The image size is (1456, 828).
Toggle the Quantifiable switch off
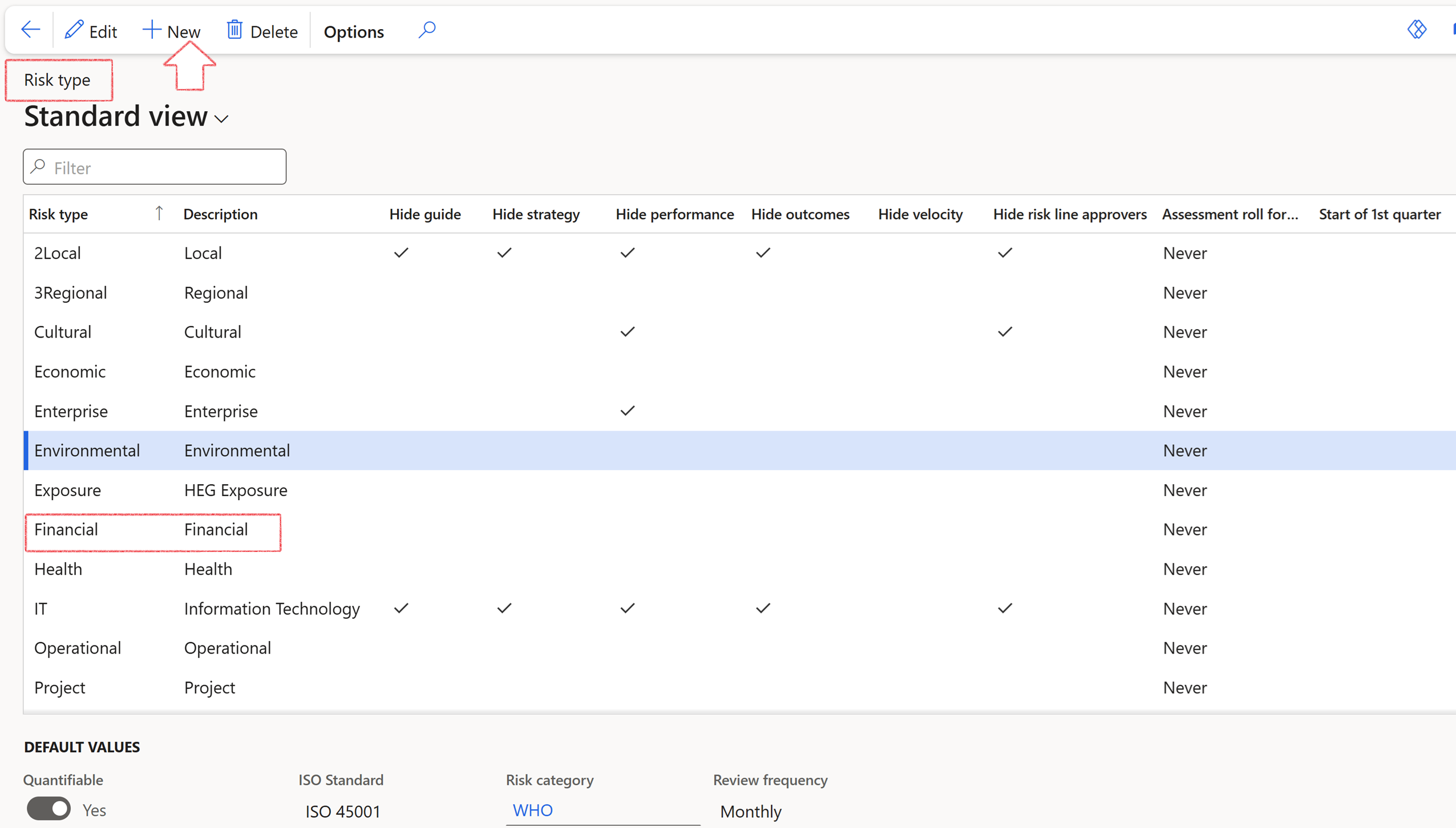pyautogui.click(x=49, y=809)
